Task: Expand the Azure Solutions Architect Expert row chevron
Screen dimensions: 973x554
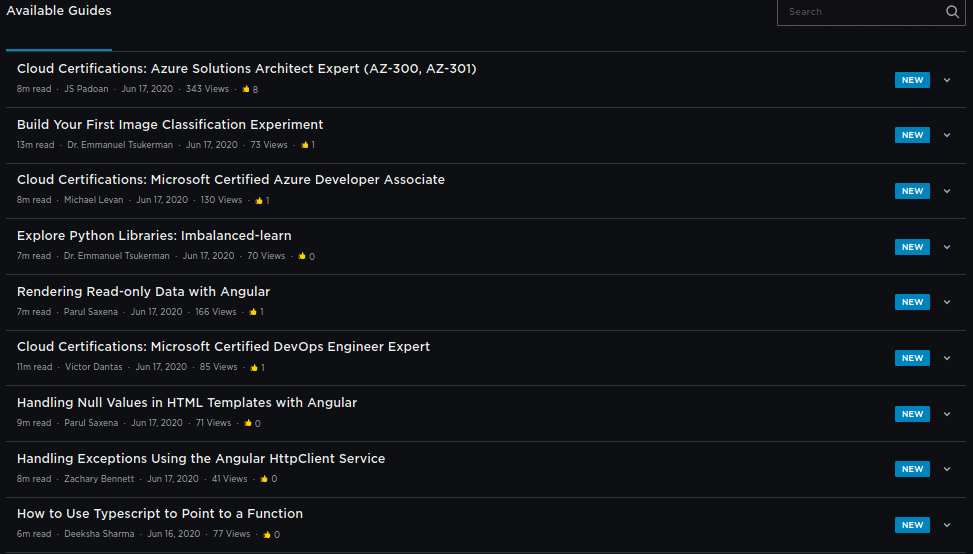Action: click(947, 80)
